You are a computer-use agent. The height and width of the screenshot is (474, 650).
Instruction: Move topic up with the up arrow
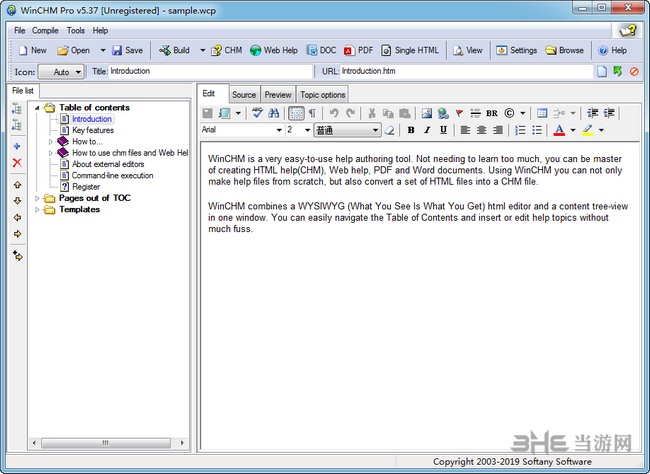17,185
